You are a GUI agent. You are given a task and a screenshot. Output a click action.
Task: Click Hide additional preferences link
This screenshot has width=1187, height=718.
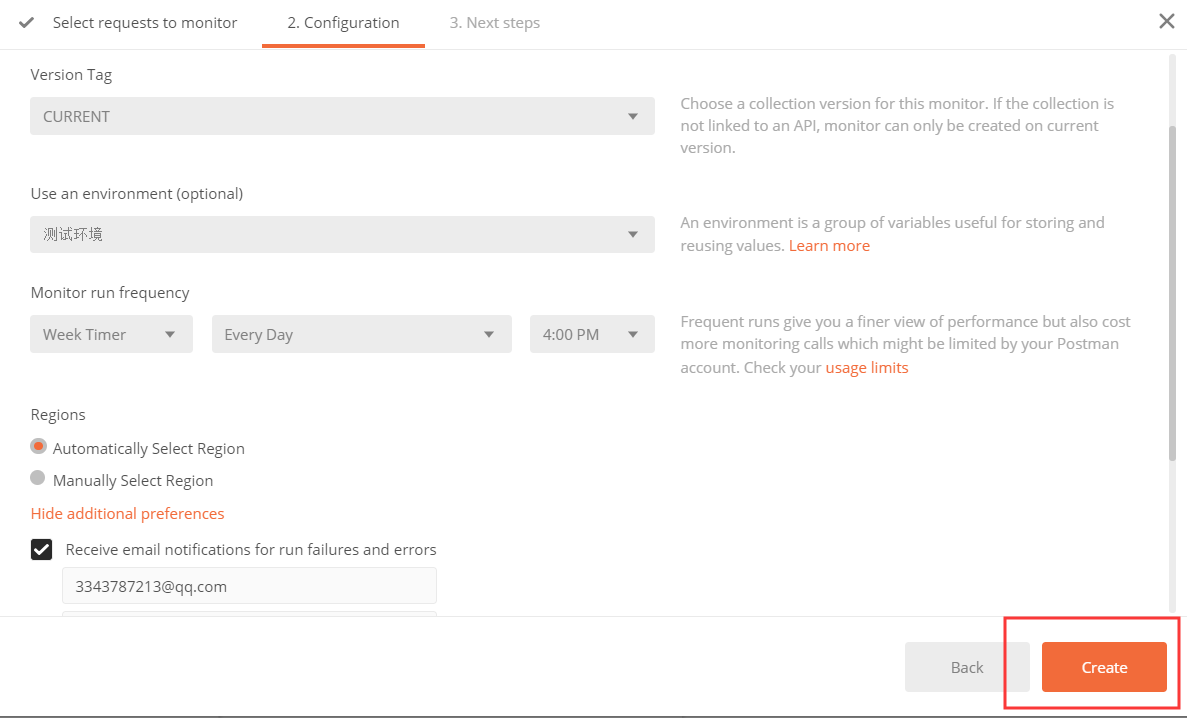click(127, 513)
